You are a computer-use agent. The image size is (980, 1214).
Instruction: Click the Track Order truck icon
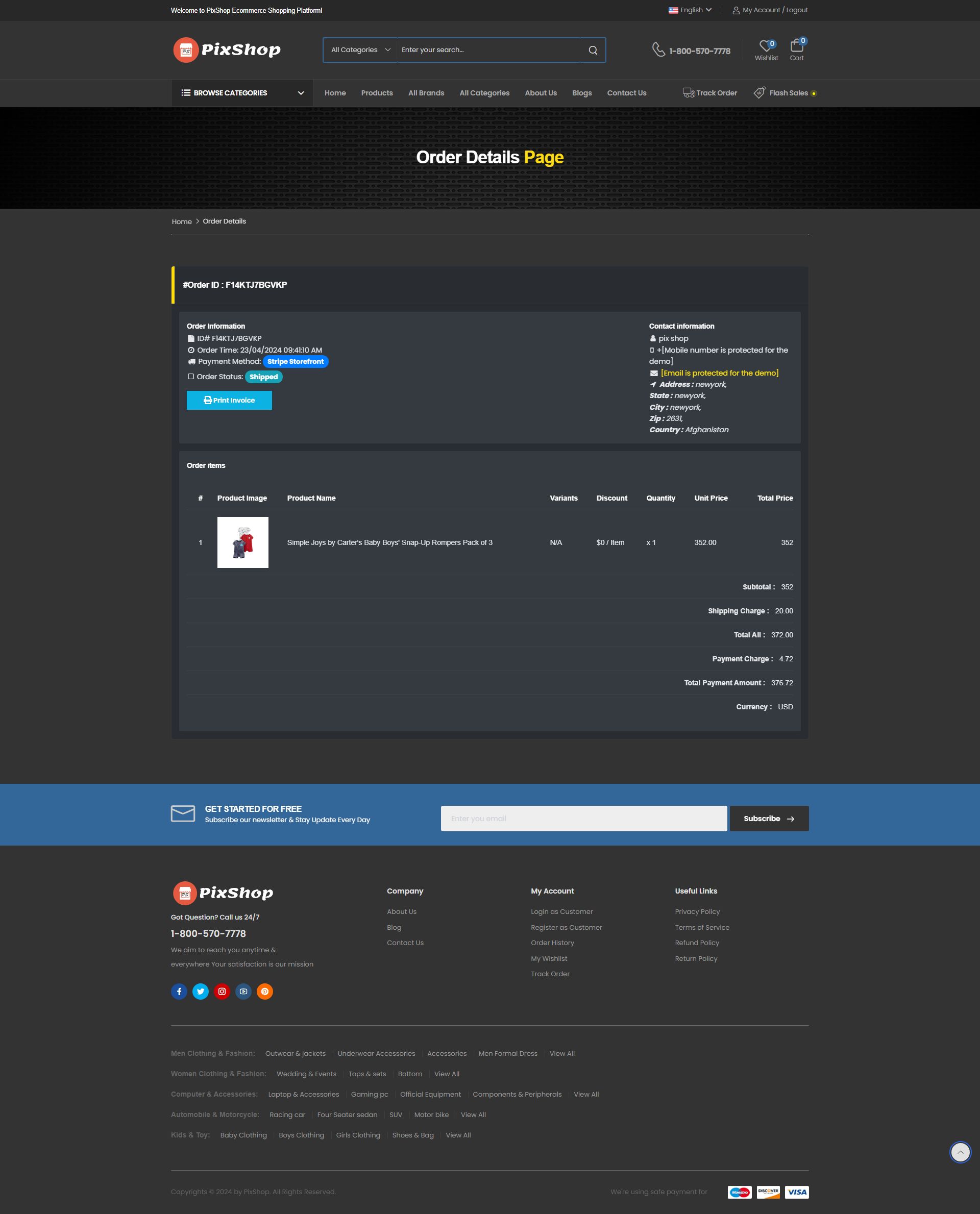[x=688, y=92]
